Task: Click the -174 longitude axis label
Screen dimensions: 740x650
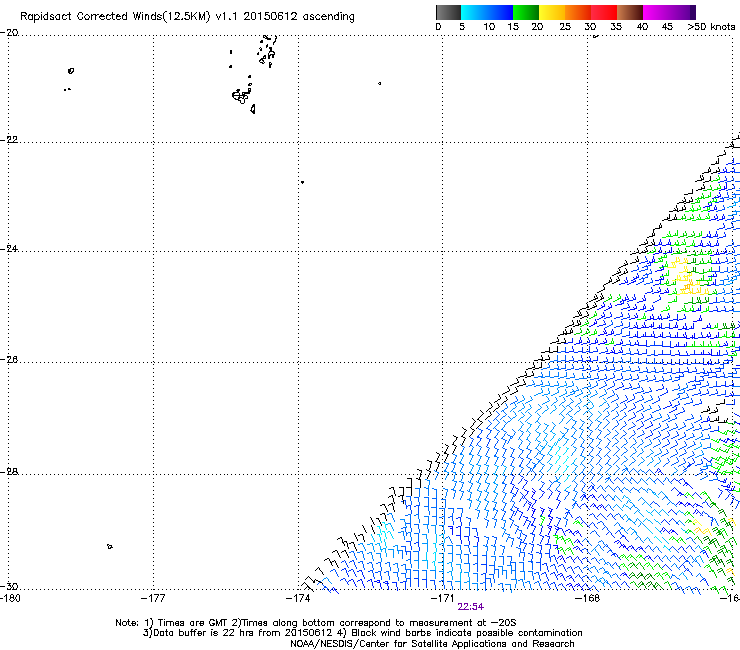Action: click(x=298, y=599)
